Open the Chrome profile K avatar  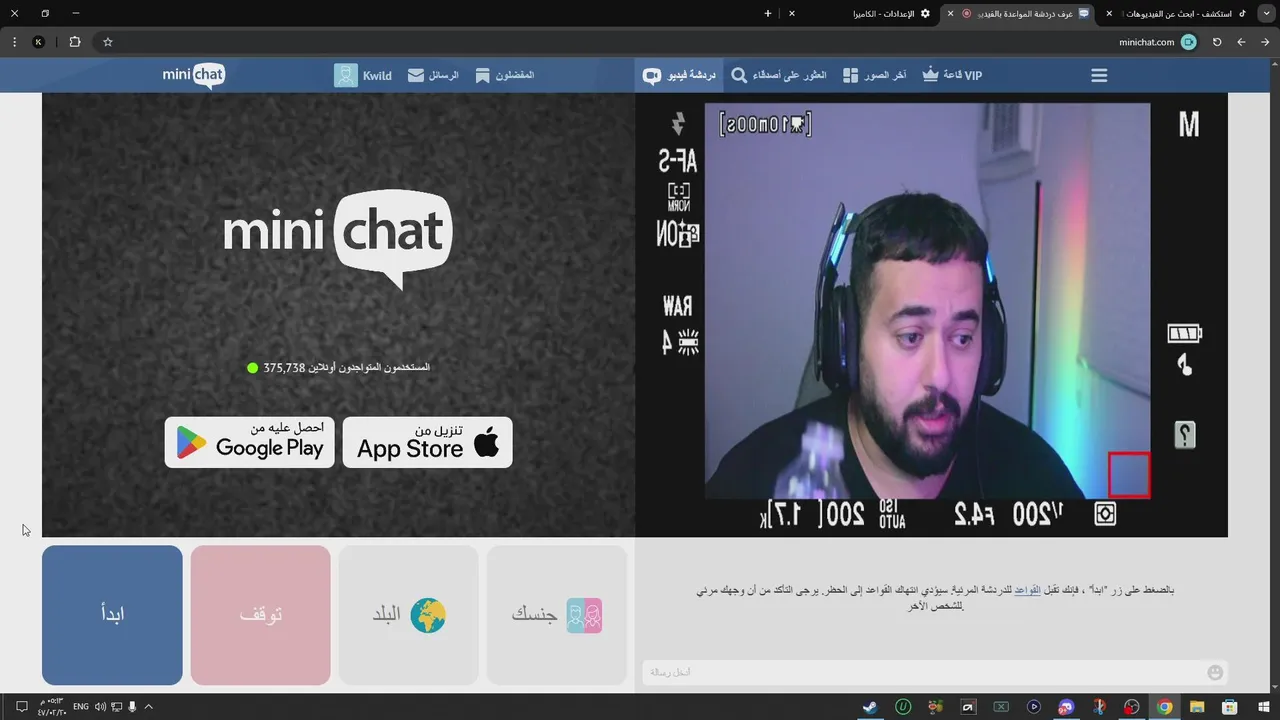pos(39,42)
